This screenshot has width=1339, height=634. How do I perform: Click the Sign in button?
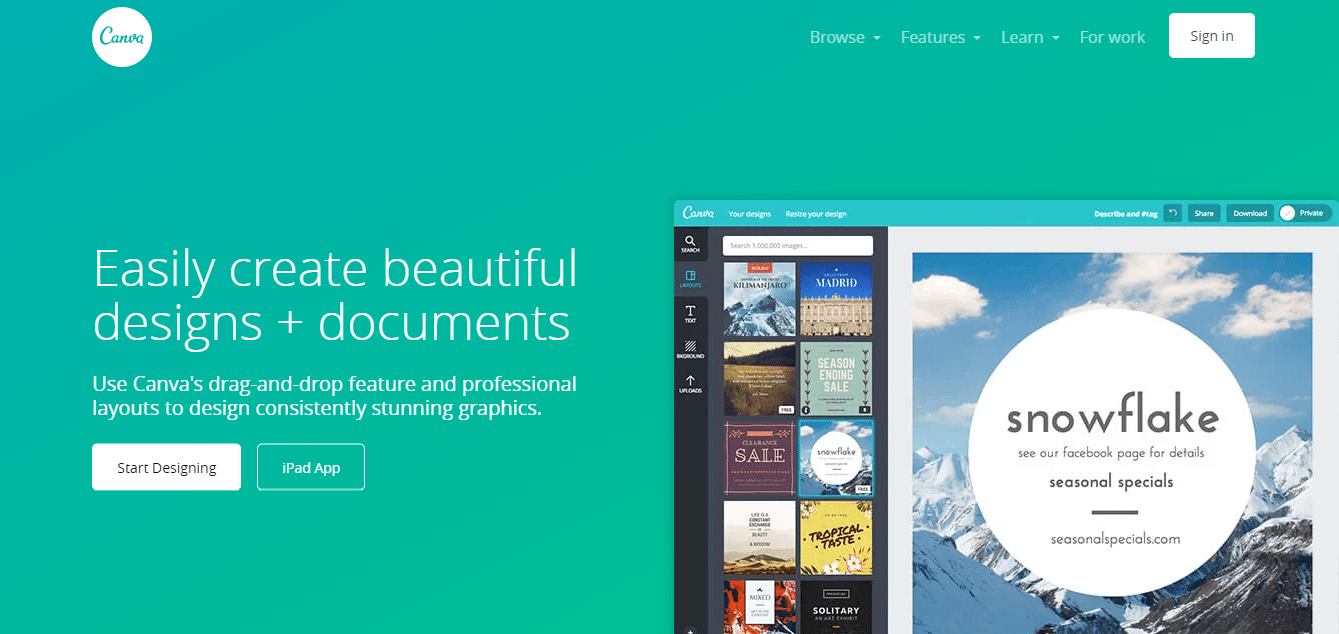[x=1212, y=36]
